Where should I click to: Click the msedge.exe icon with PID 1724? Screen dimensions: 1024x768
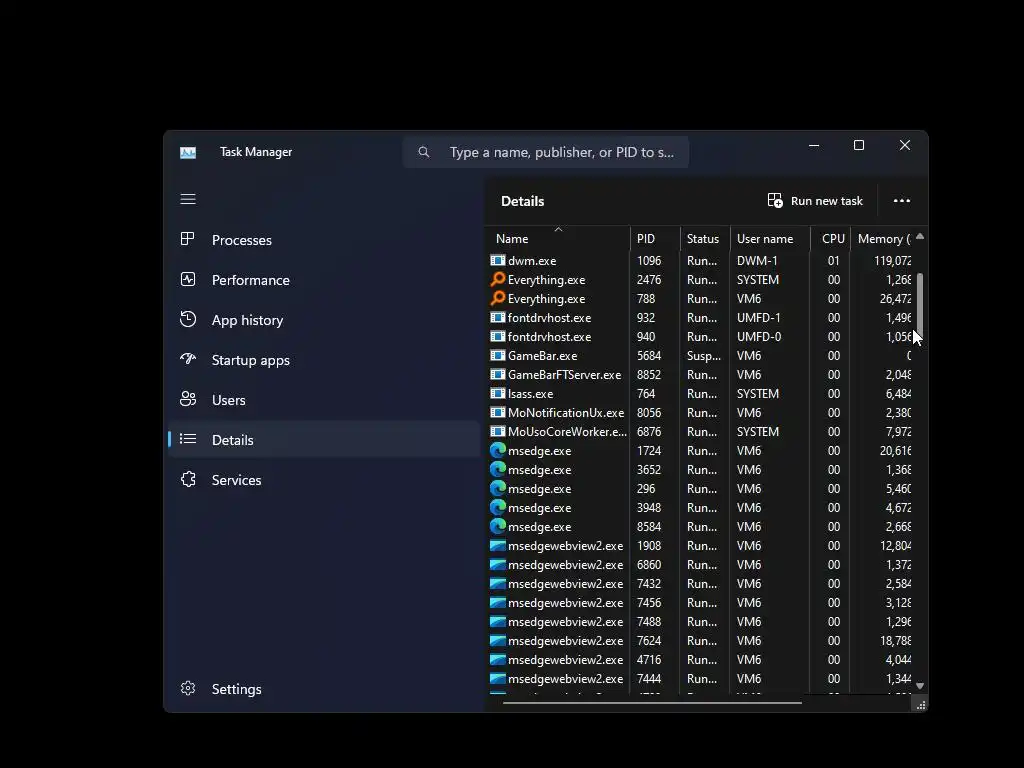pyautogui.click(x=498, y=450)
